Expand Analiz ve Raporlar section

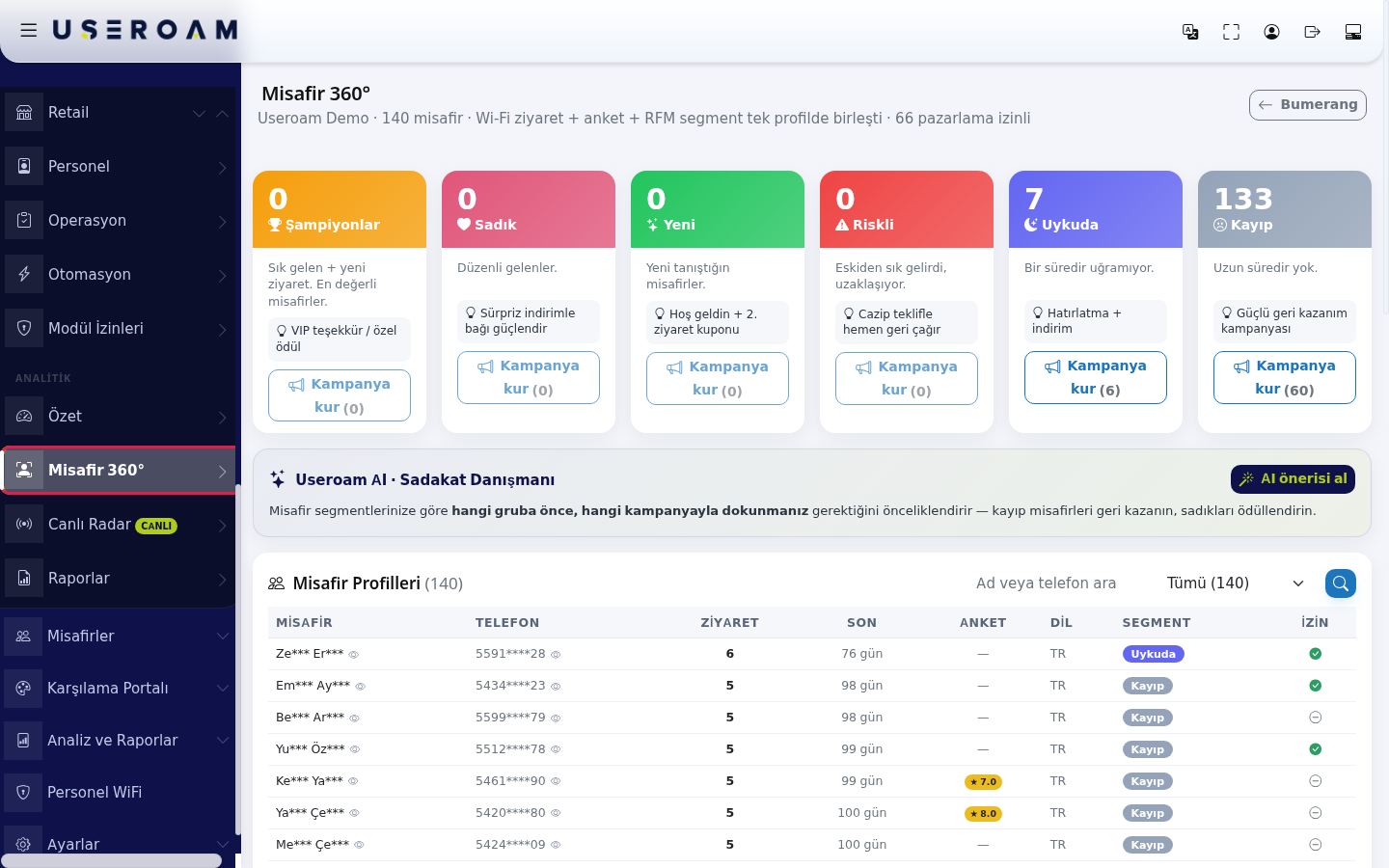tap(223, 740)
